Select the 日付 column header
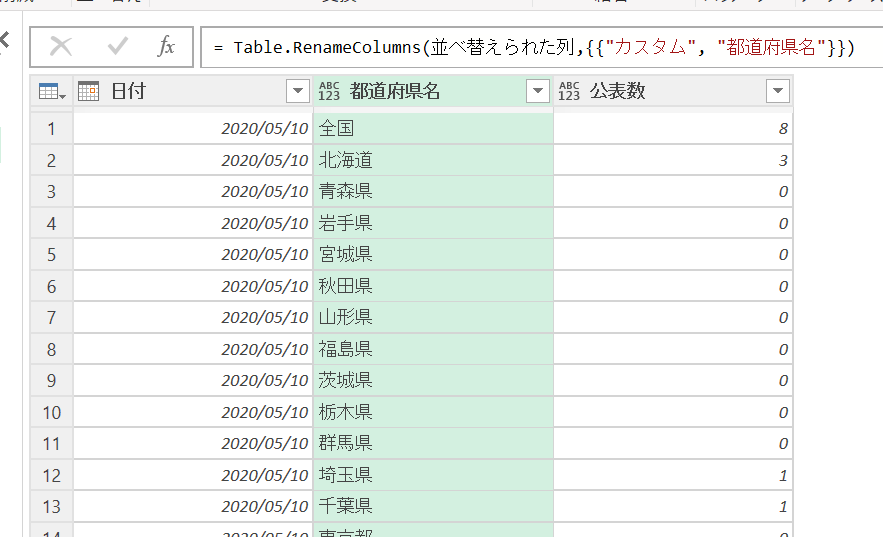This screenshot has width=883, height=537. pos(193,91)
